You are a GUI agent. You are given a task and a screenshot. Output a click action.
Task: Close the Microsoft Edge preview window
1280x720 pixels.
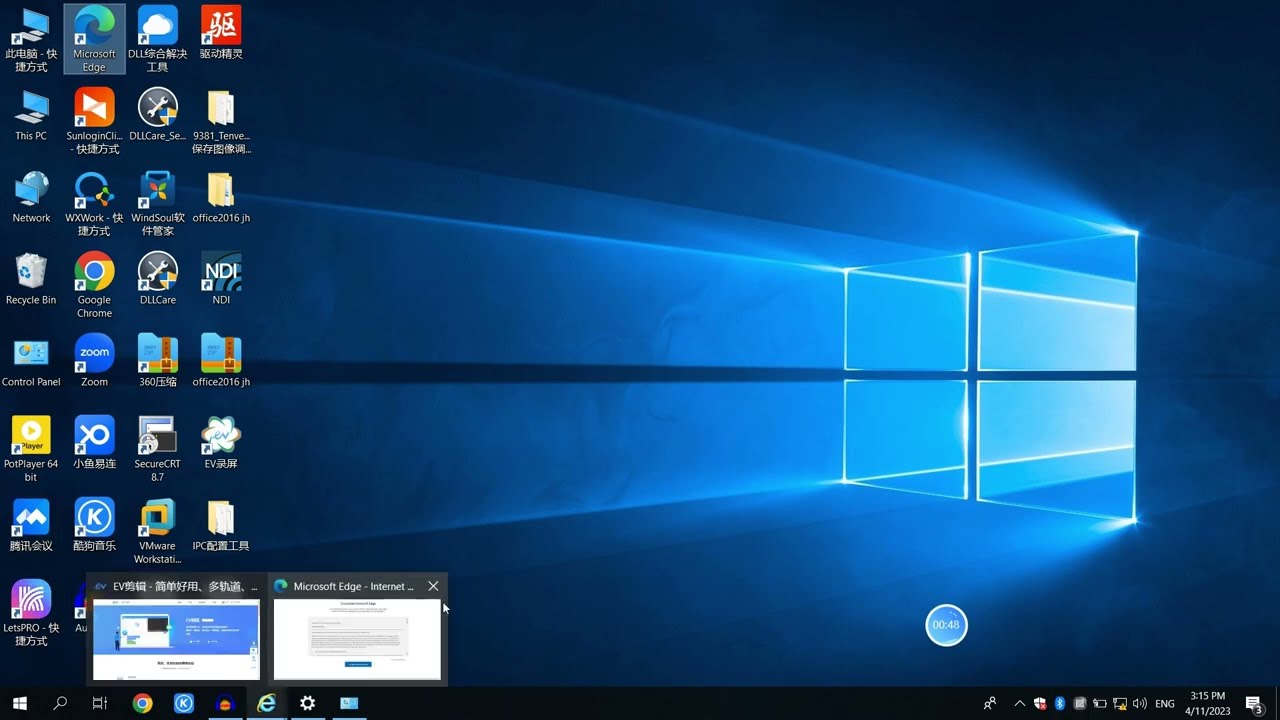click(433, 586)
